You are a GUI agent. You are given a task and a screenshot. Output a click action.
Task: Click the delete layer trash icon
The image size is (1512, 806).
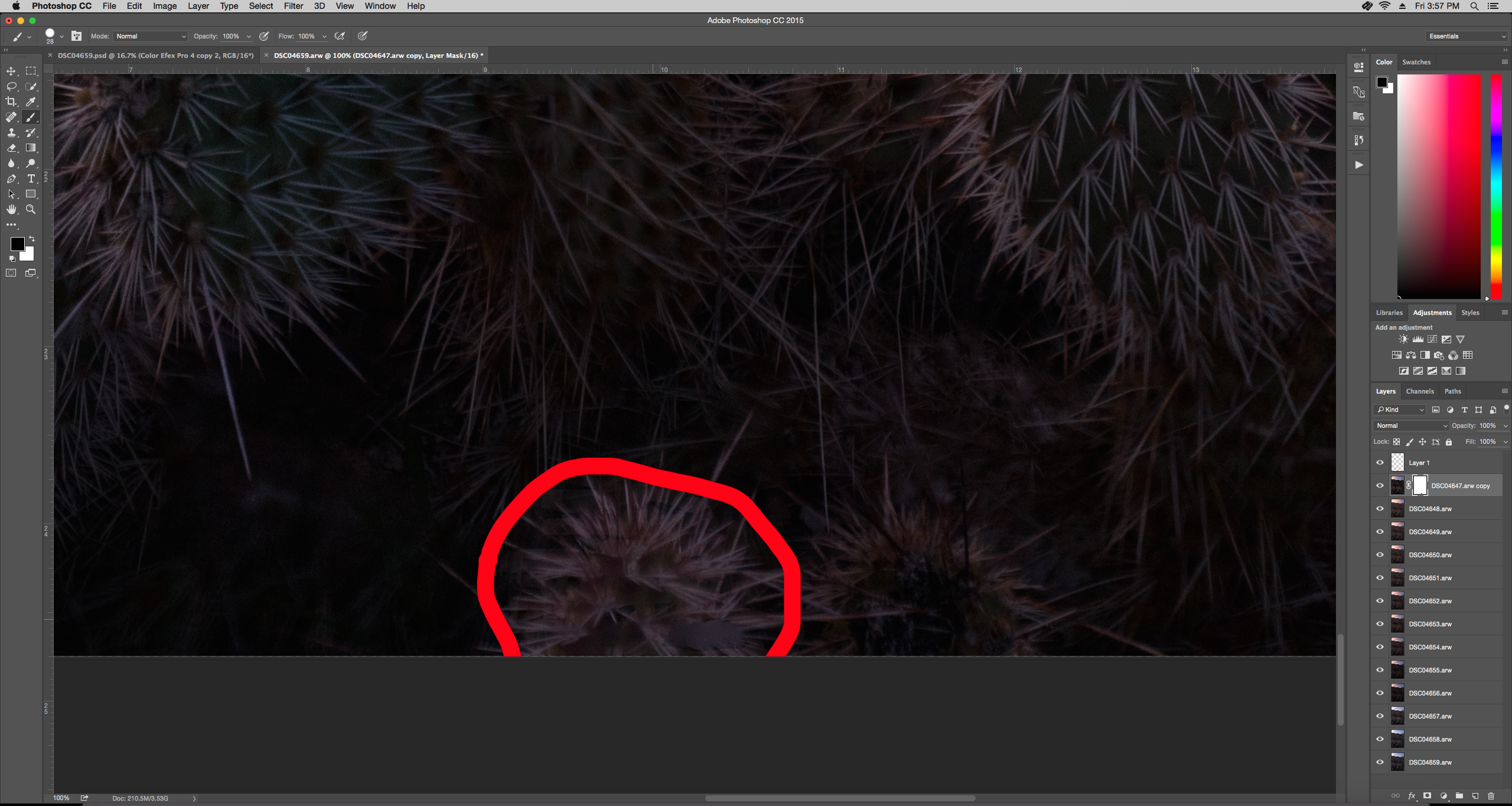1491,795
